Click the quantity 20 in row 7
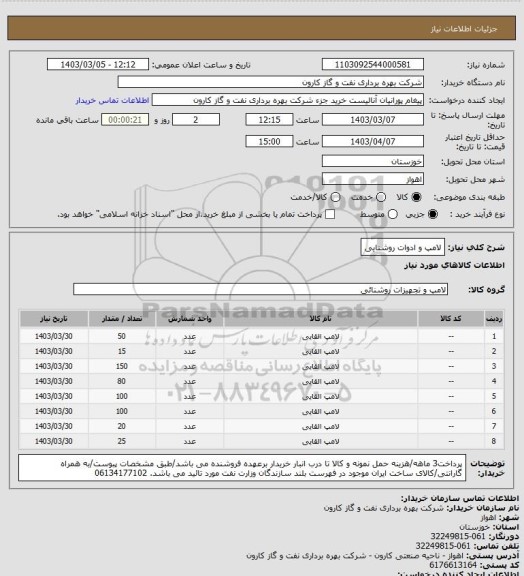524x576 pixels. coord(122,426)
